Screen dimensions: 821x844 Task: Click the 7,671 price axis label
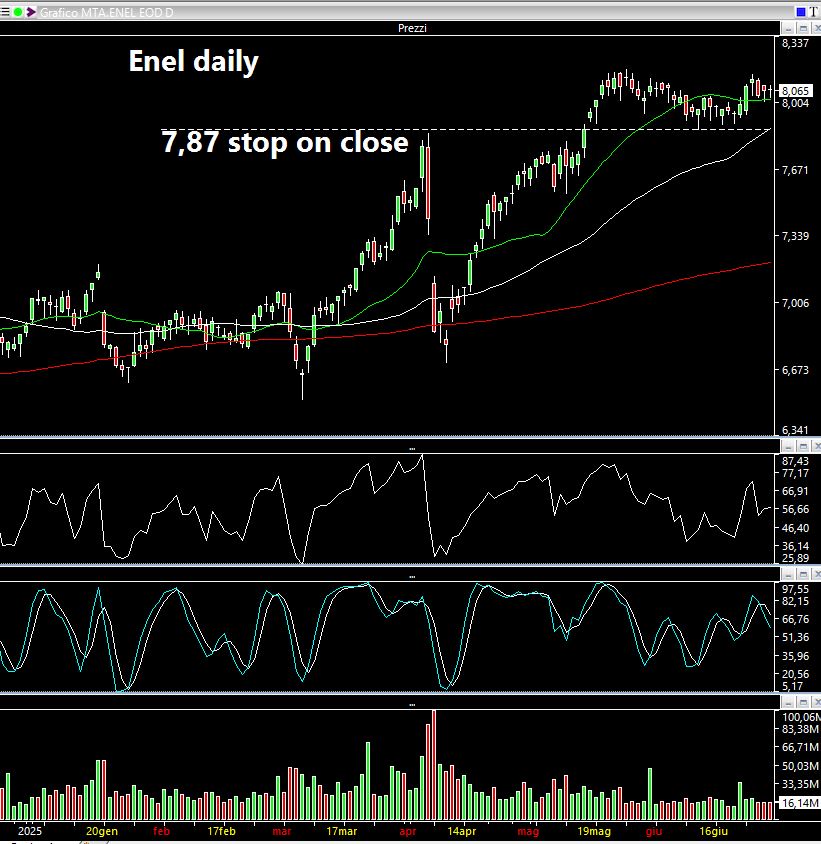(x=795, y=170)
